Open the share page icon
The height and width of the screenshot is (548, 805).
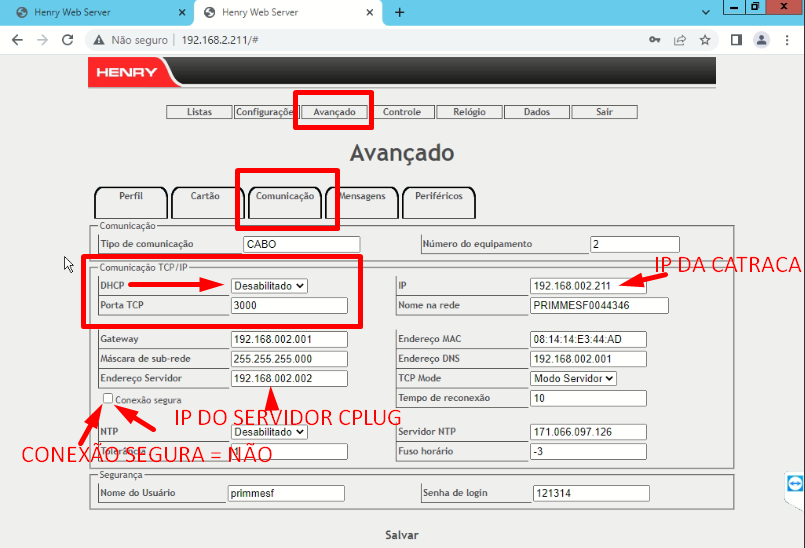pos(680,40)
